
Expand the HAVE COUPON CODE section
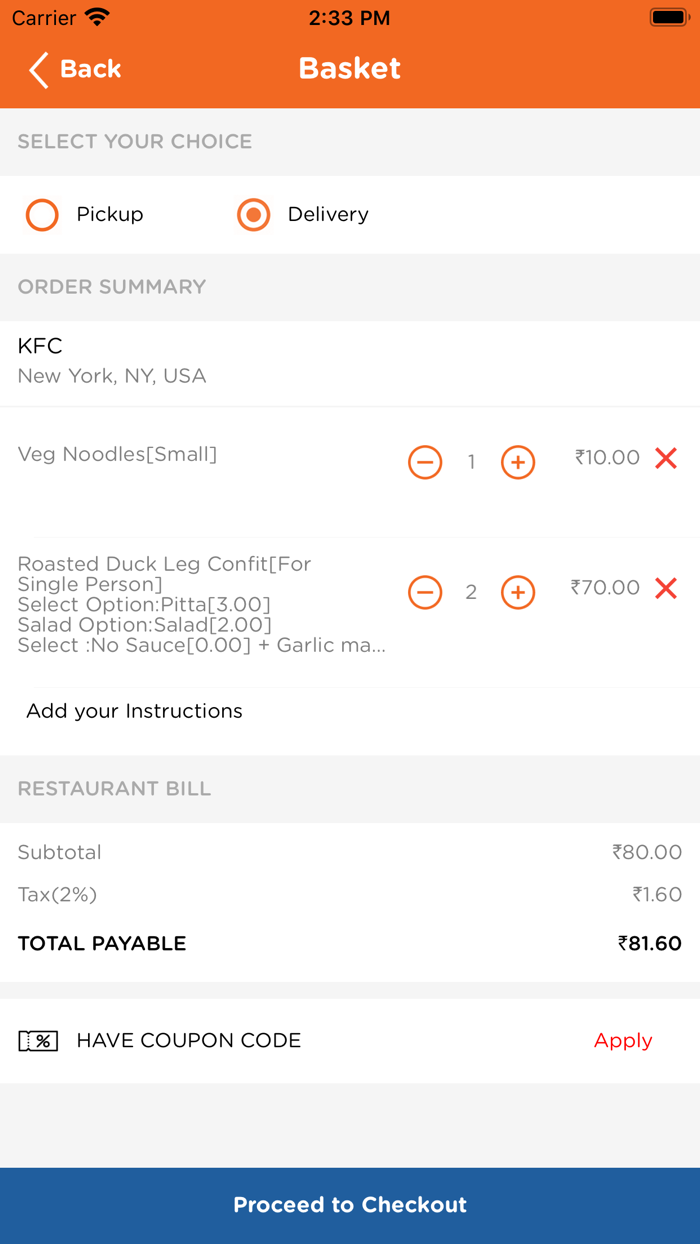pos(188,1040)
